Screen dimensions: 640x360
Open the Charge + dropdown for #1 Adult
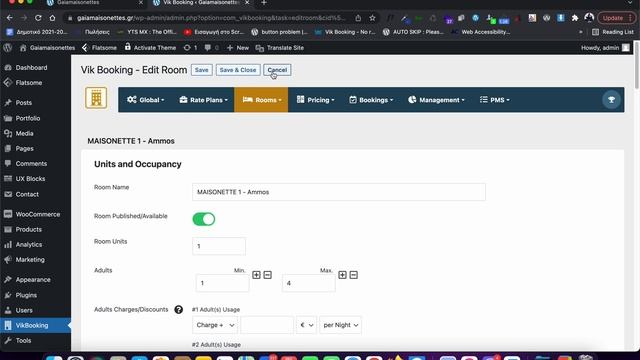pyautogui.click(x=215, y=325)
